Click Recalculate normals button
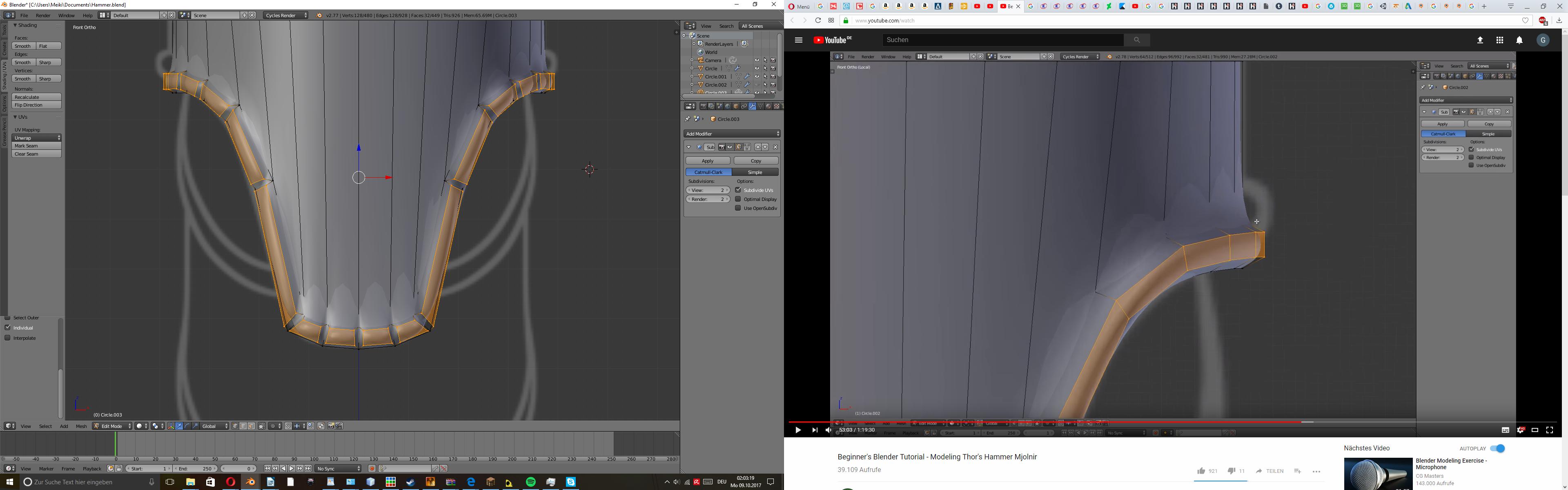 click(36, 98)
